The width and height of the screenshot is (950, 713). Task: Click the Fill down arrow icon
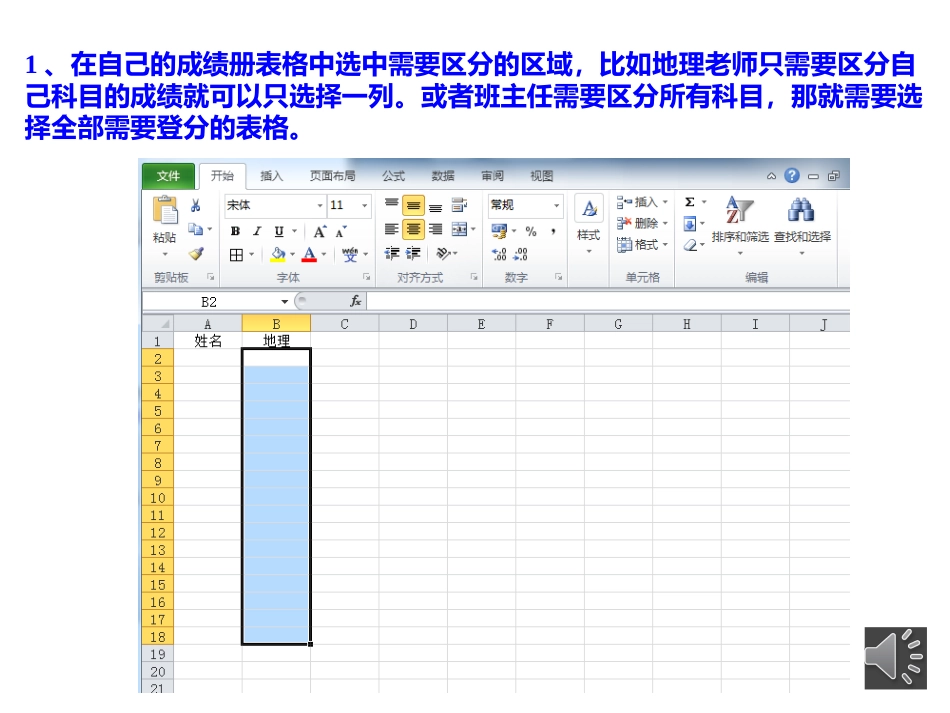click(689, 225)
